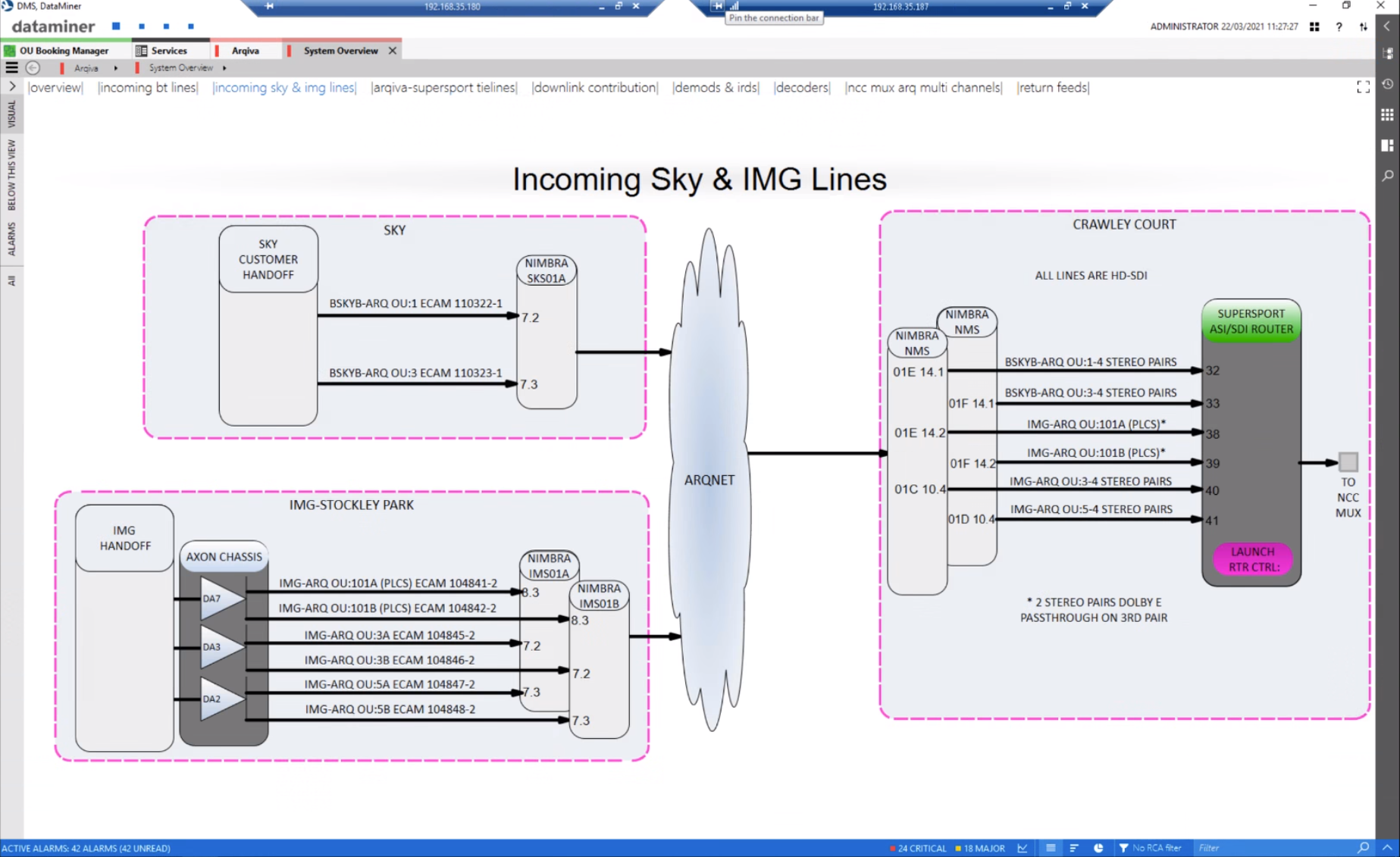Switch alarm console to list view icon

point(1051,848)
